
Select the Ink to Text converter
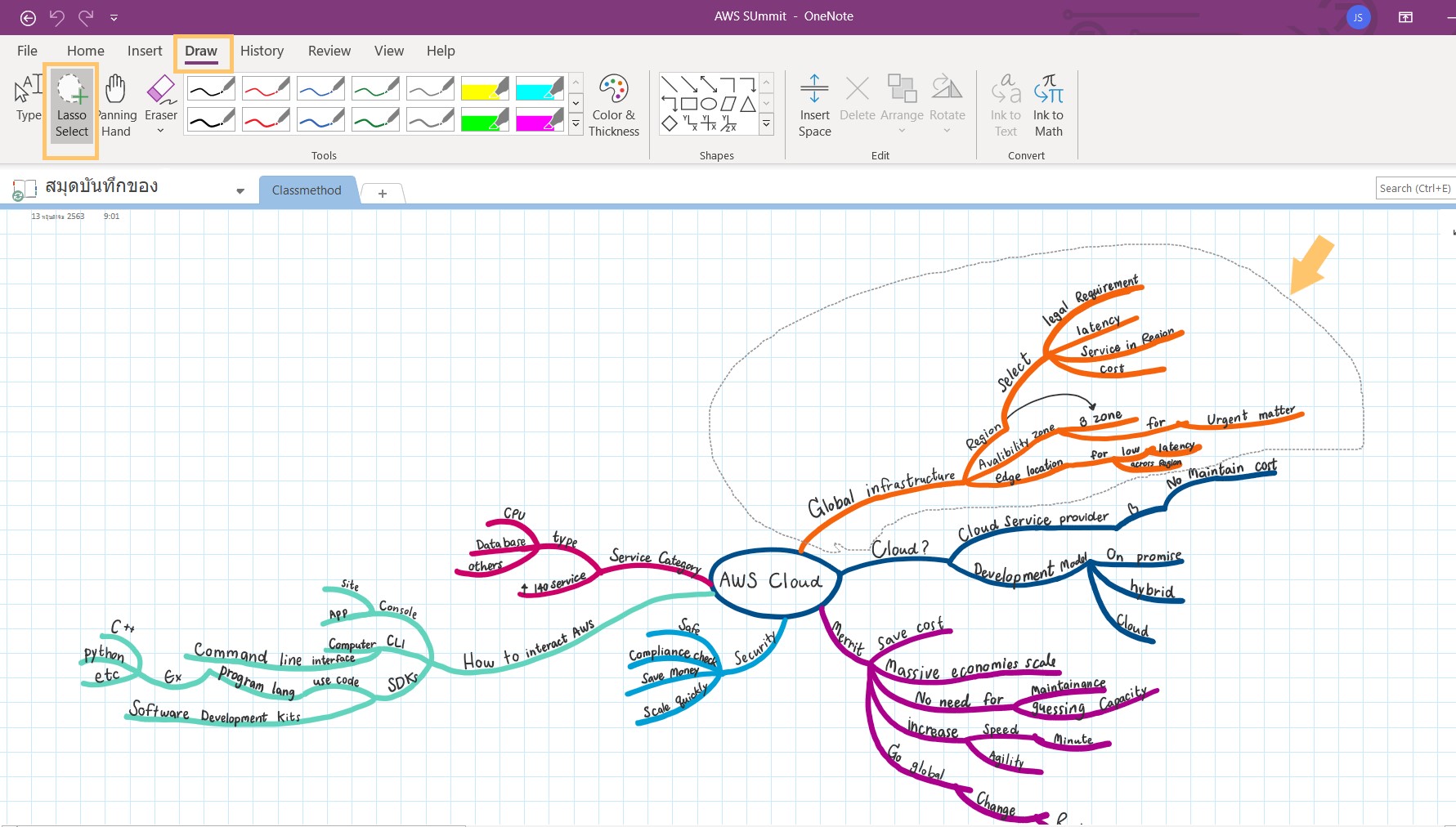[x=1005, y=105]
